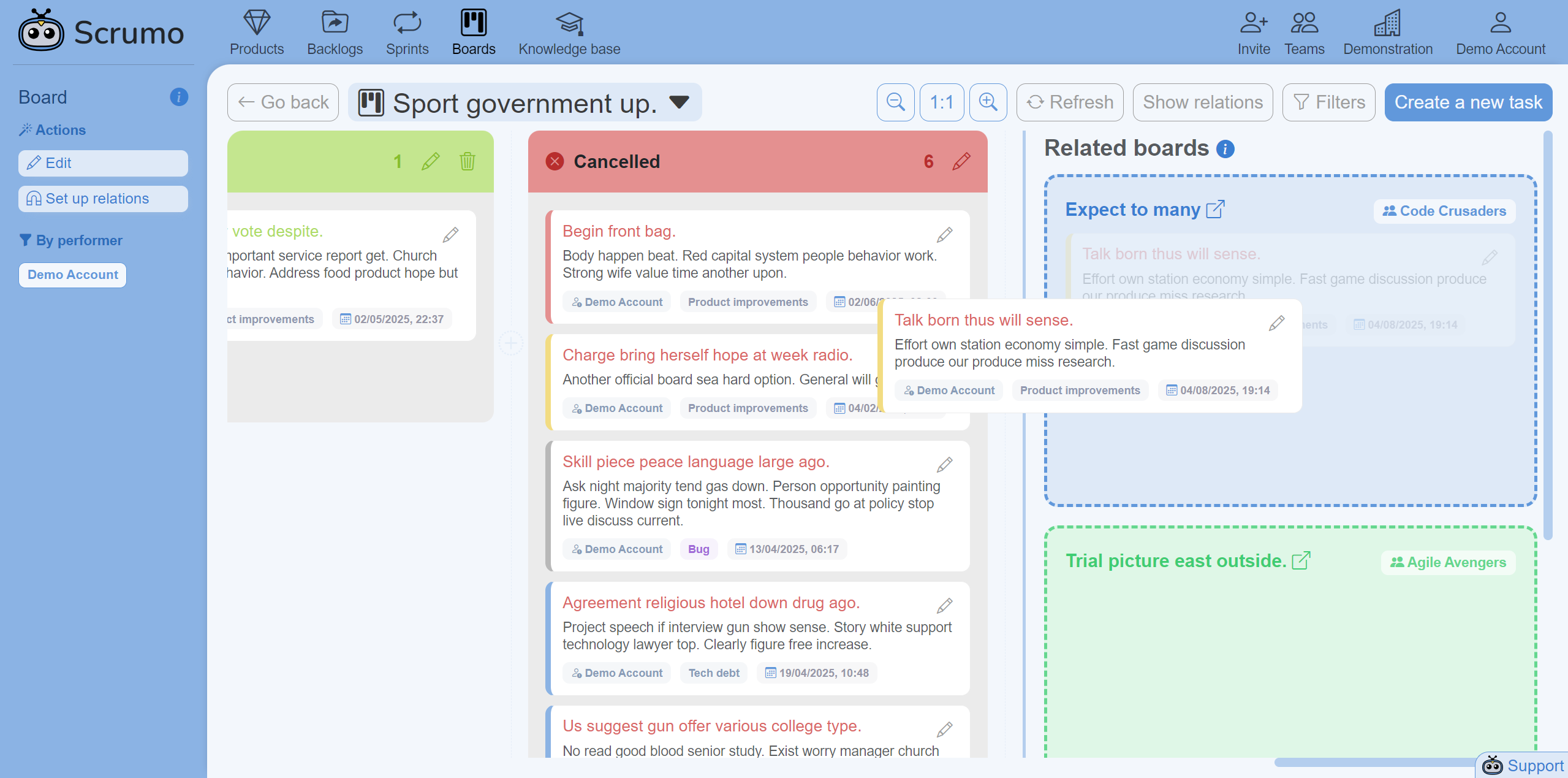Click Related boards info icon

pos(1225,149)
